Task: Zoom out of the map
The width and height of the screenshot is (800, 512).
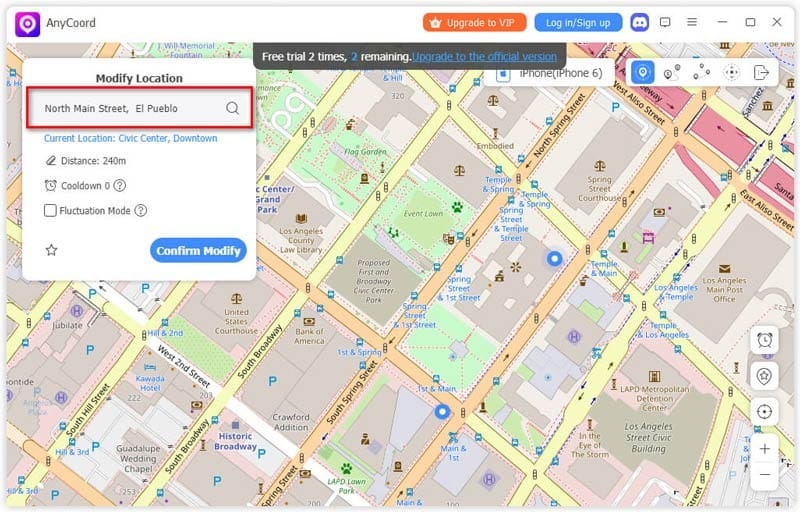Action: click(x=765, y=474)
